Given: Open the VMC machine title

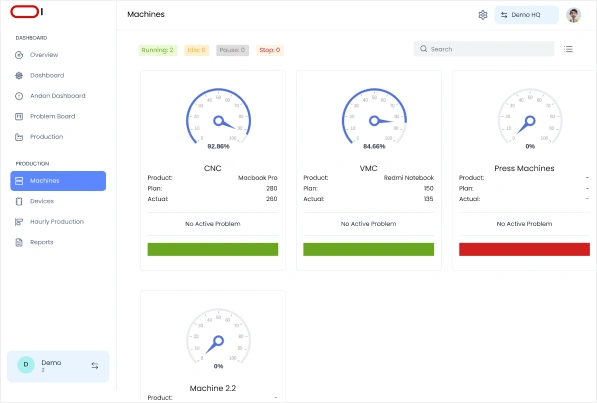Looking at the screenshot, I should tap(368, 168).
